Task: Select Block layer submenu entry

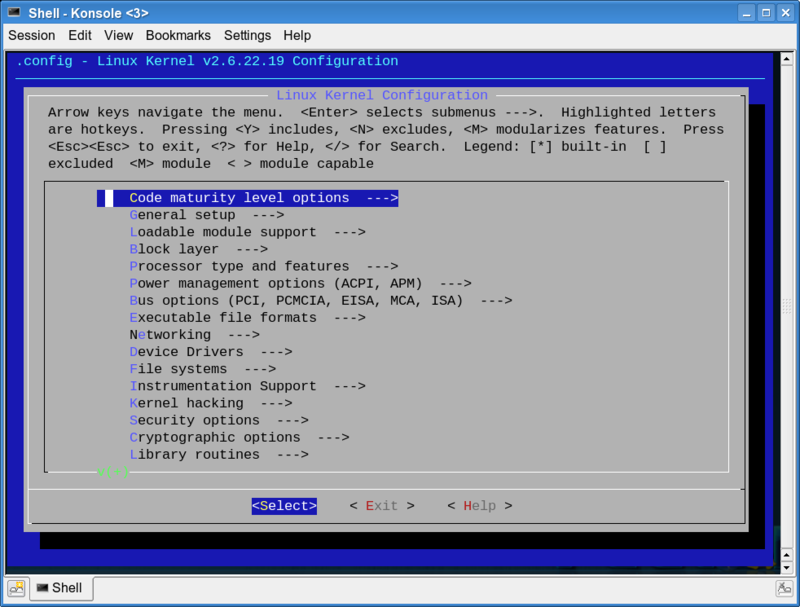Action: point(198,249)
